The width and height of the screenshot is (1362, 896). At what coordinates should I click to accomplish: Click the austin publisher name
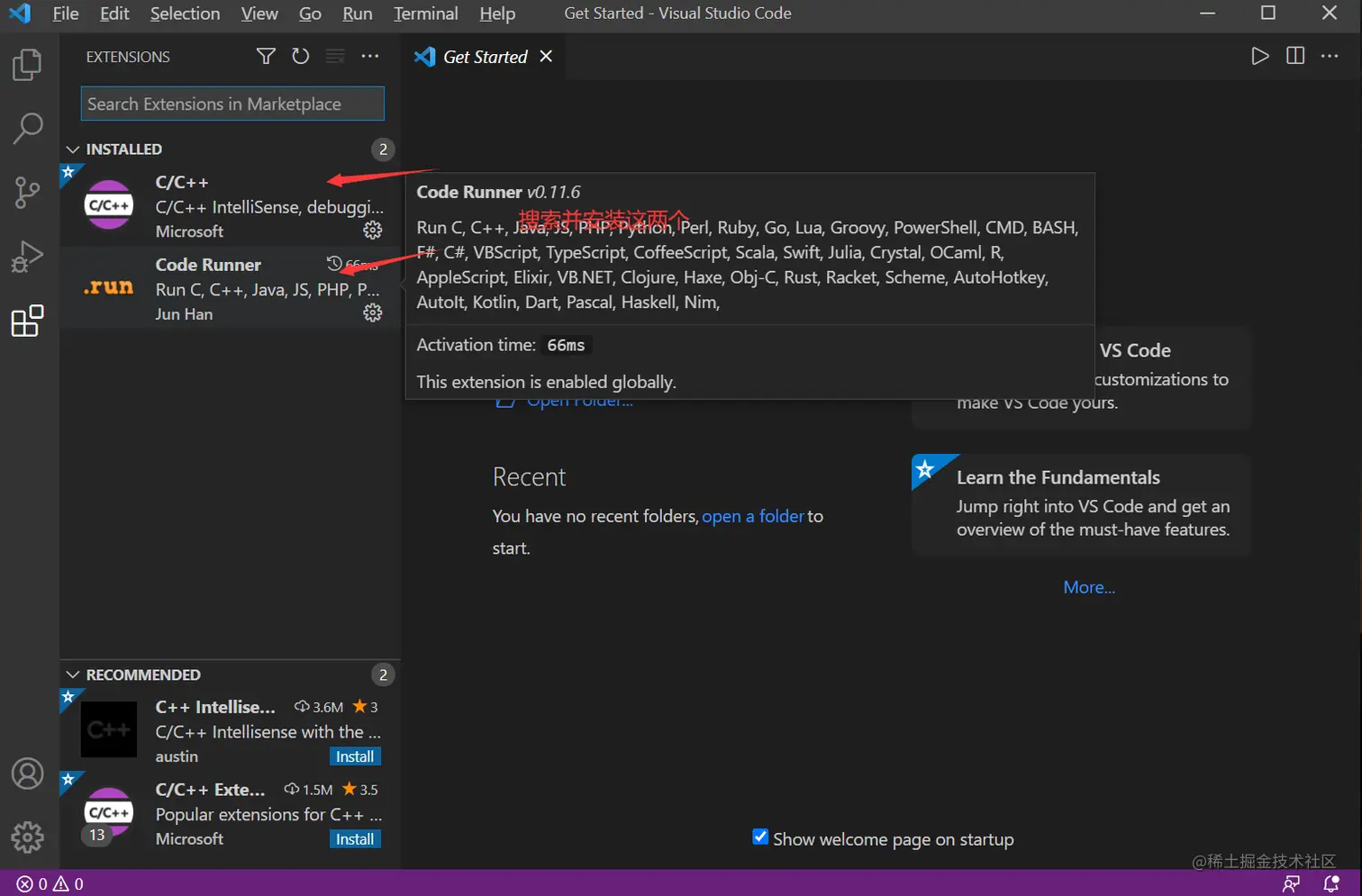(x=177, y=756)
